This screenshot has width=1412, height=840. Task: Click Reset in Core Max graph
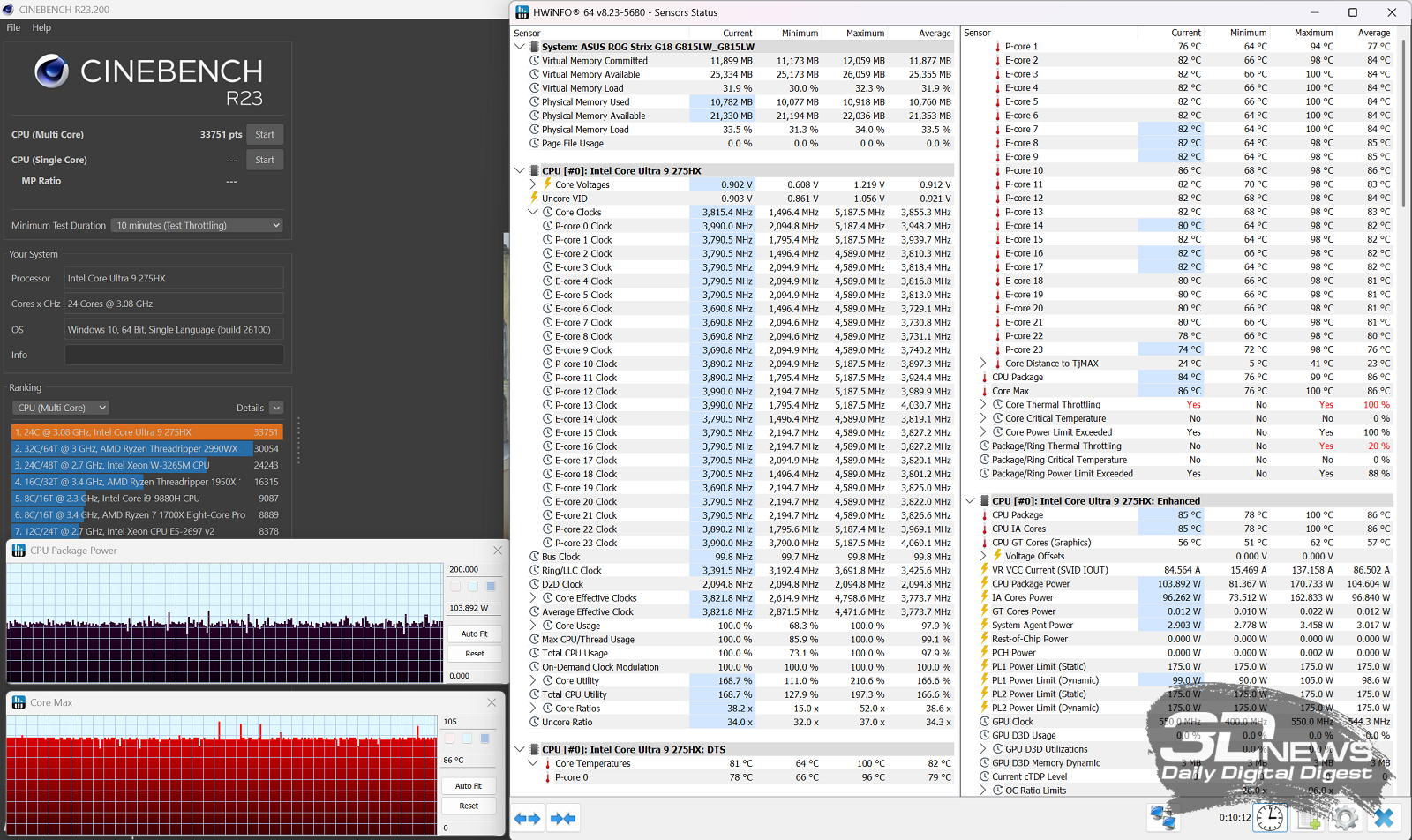tap(469, 806)
